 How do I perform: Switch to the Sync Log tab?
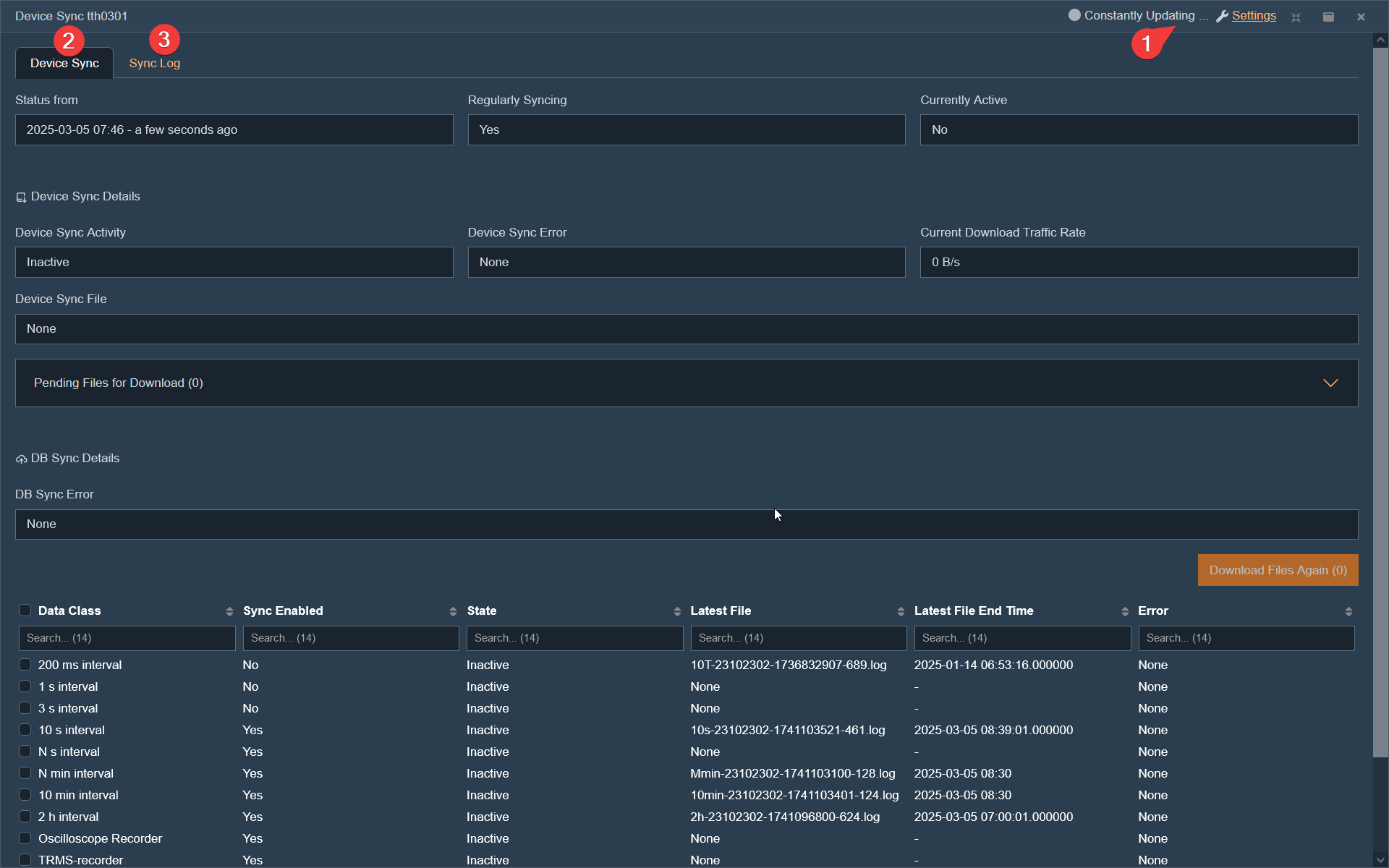tap(154, 63)
